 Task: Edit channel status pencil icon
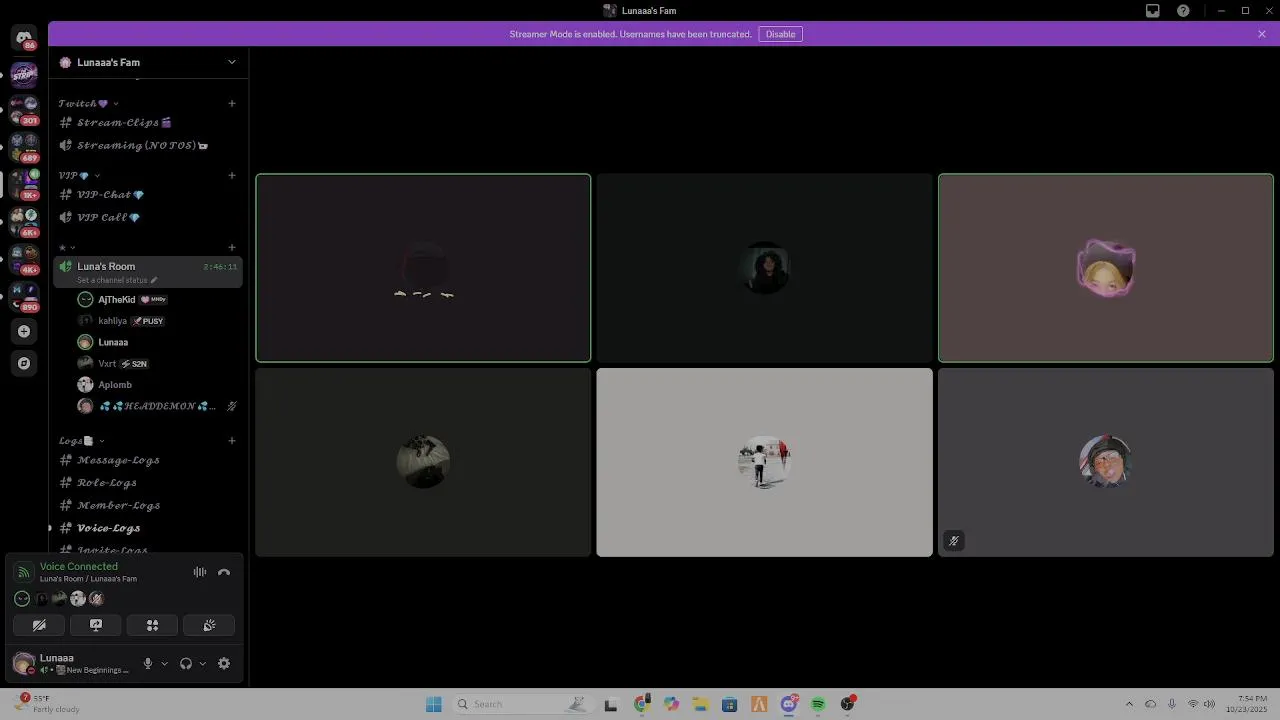[x=154, y=280]
